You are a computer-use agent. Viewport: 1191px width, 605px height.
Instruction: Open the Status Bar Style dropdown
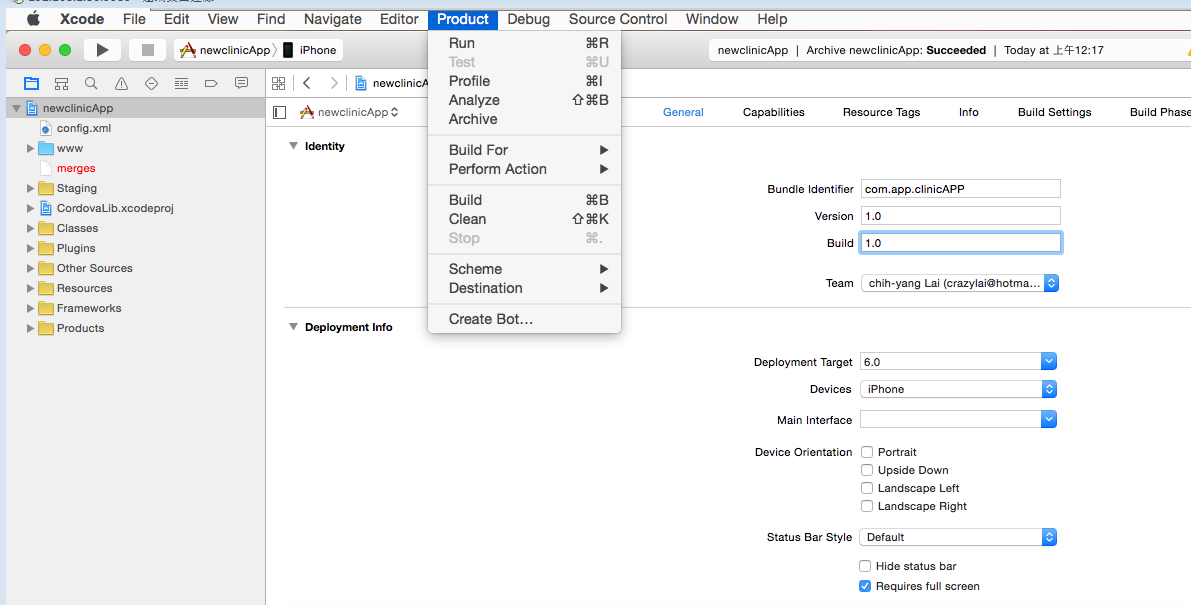click(959, 537)
